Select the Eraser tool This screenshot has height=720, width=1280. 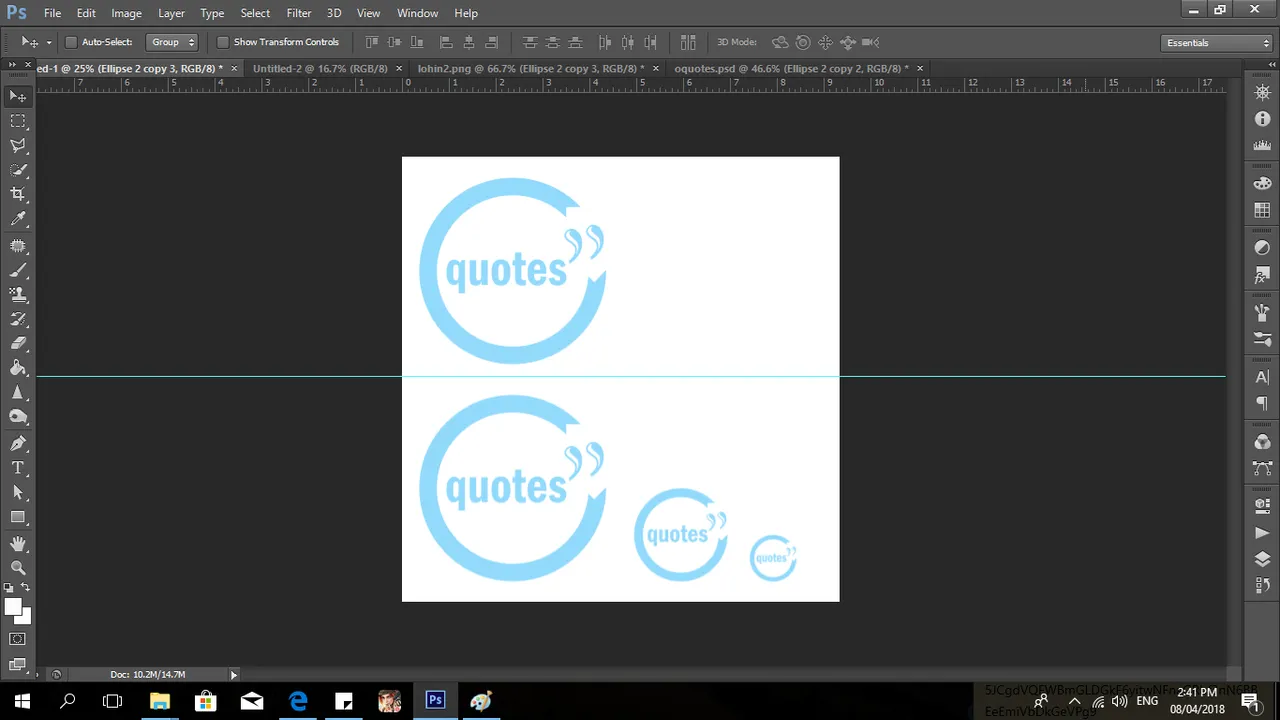pos(18,344)
